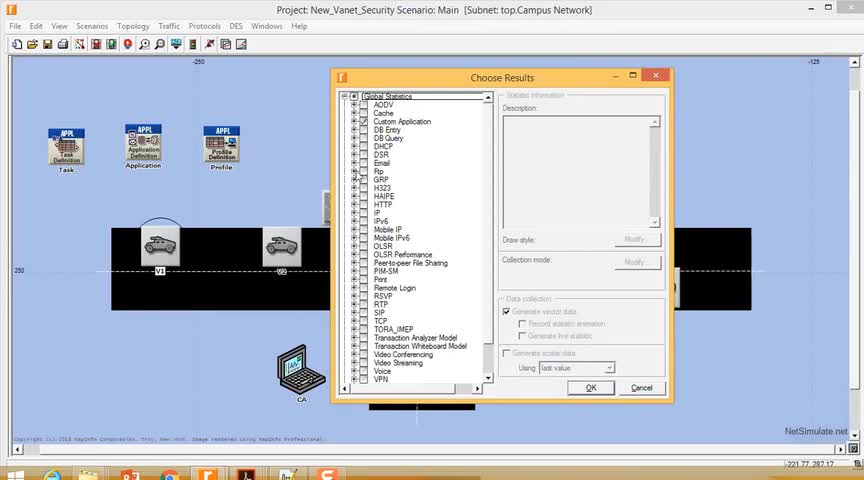Expand the Video Conferencing tree node
This screenshot has width=864, height=480.
click(x=354, y=354)
